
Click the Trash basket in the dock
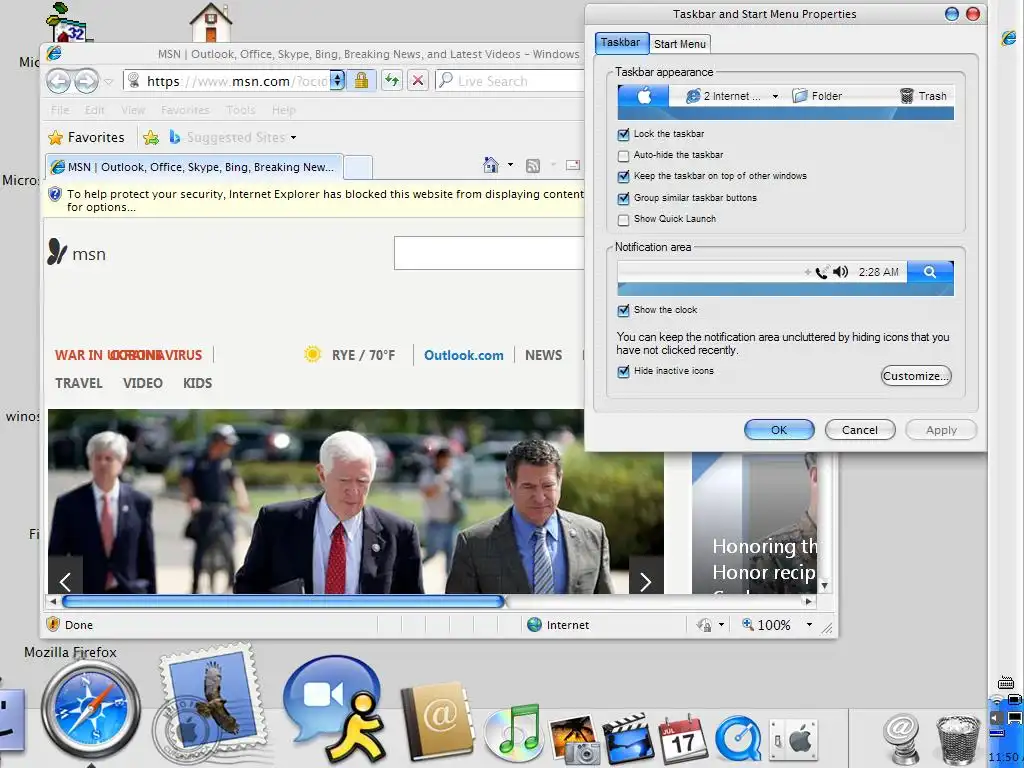tap(958, 739)
